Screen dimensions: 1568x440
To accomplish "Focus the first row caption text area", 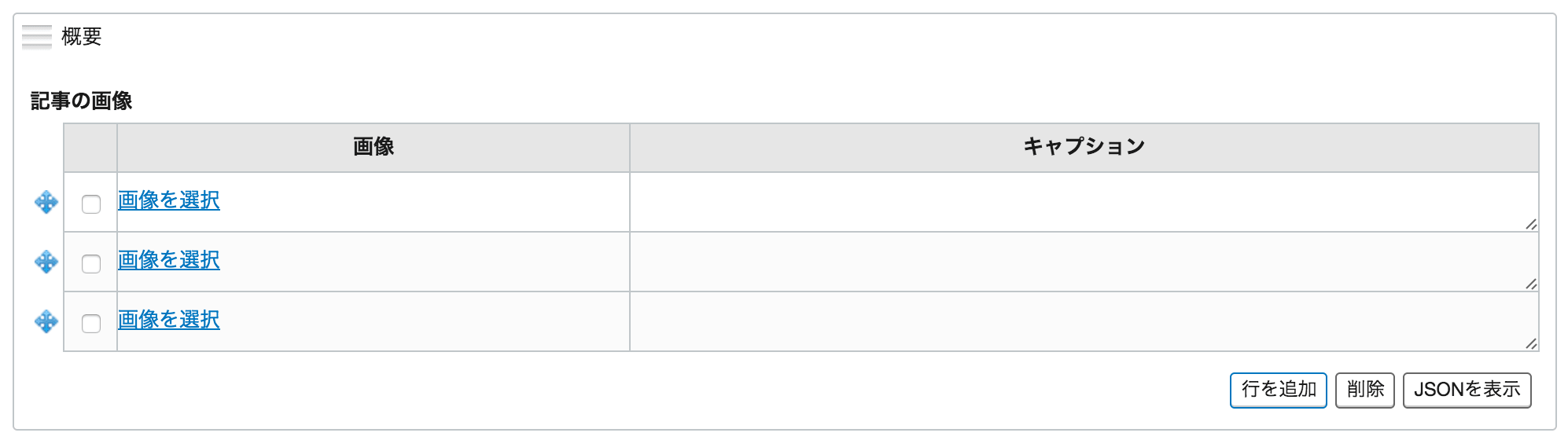I will (x=1084, y=202).
